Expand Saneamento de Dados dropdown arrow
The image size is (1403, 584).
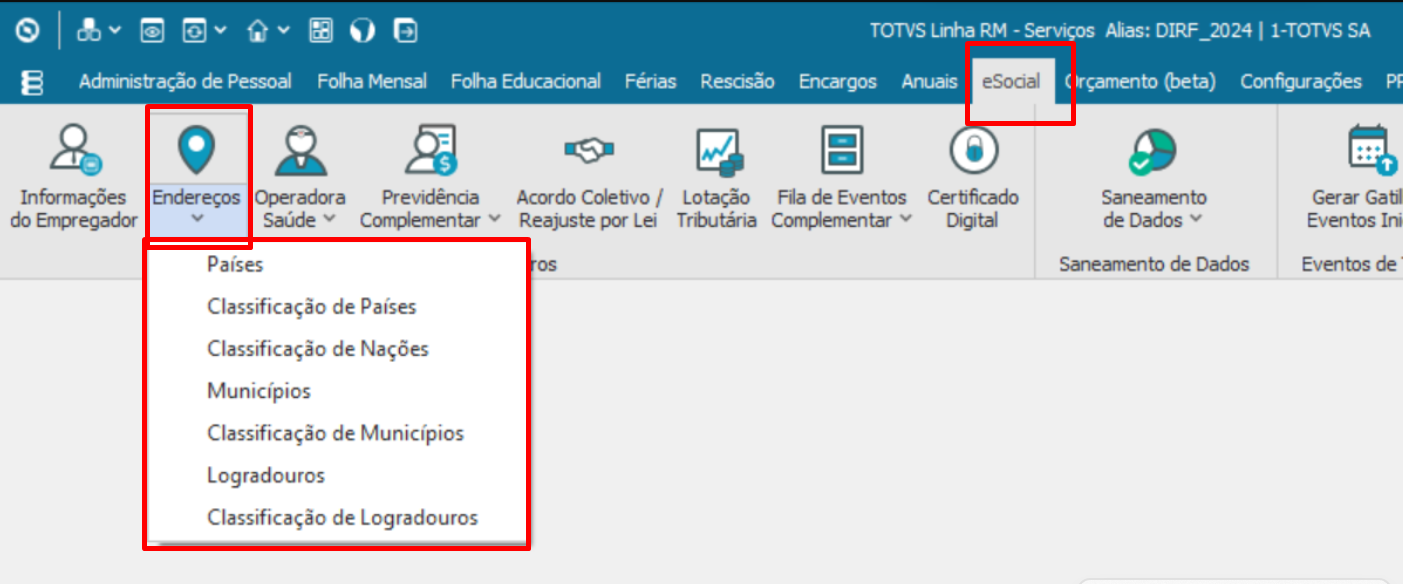point(1195,220)
